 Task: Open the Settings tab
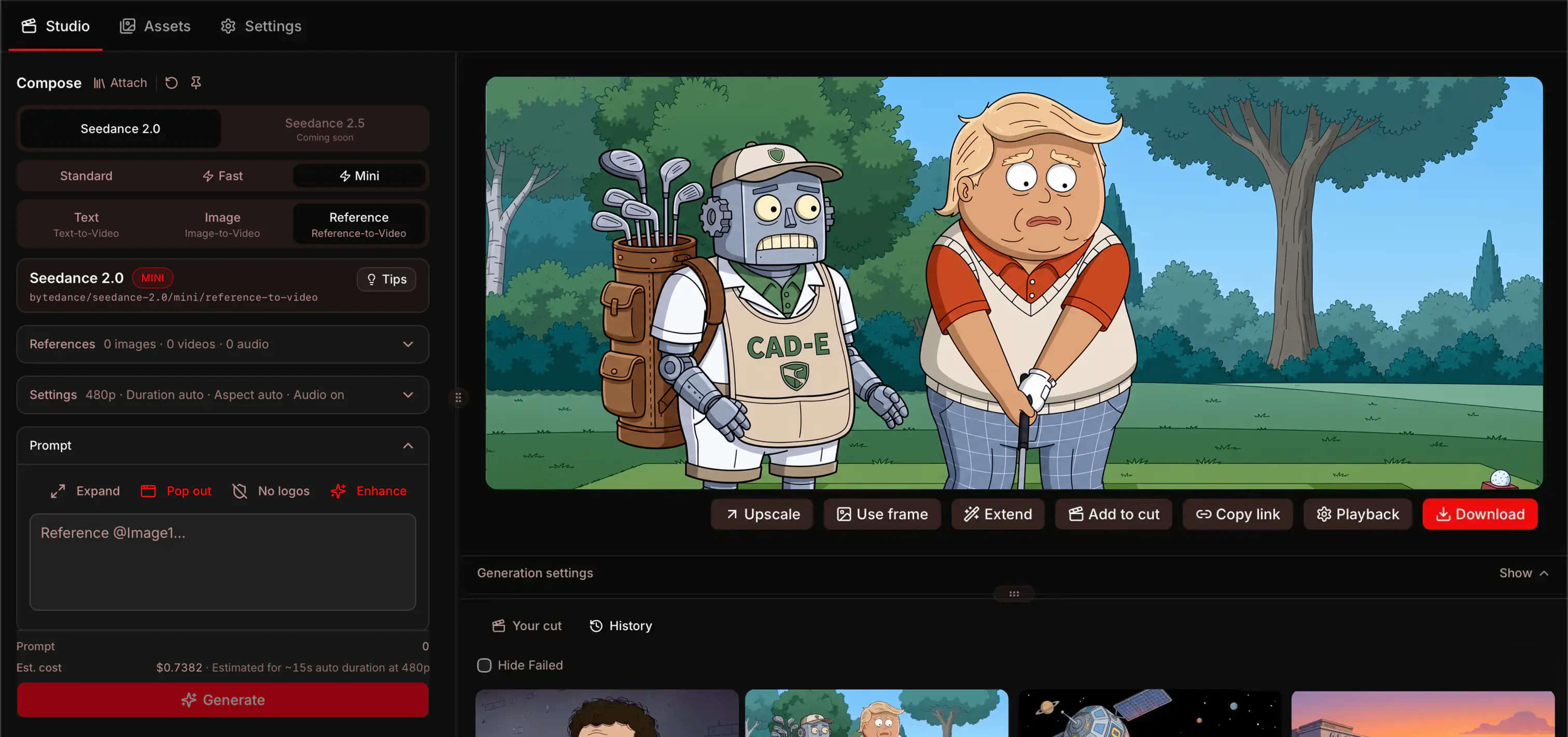tap(261, 26)
